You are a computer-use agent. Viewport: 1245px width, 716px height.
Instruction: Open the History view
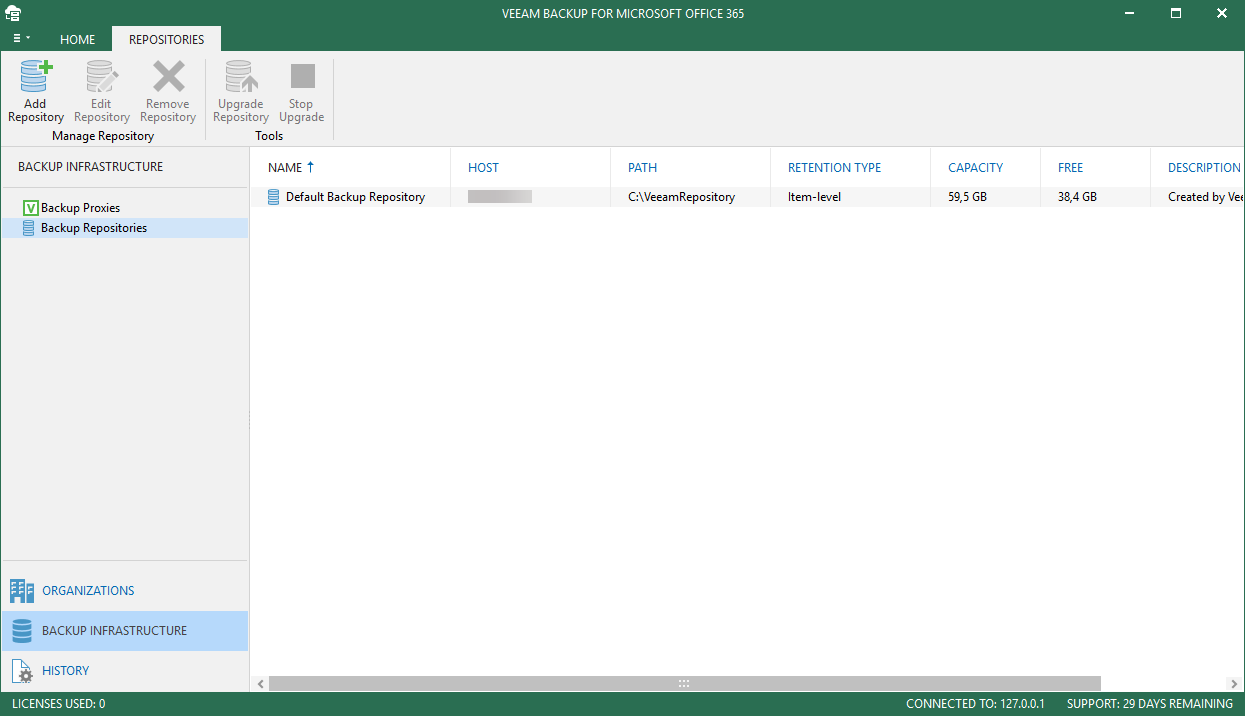[x=125, y=671]
